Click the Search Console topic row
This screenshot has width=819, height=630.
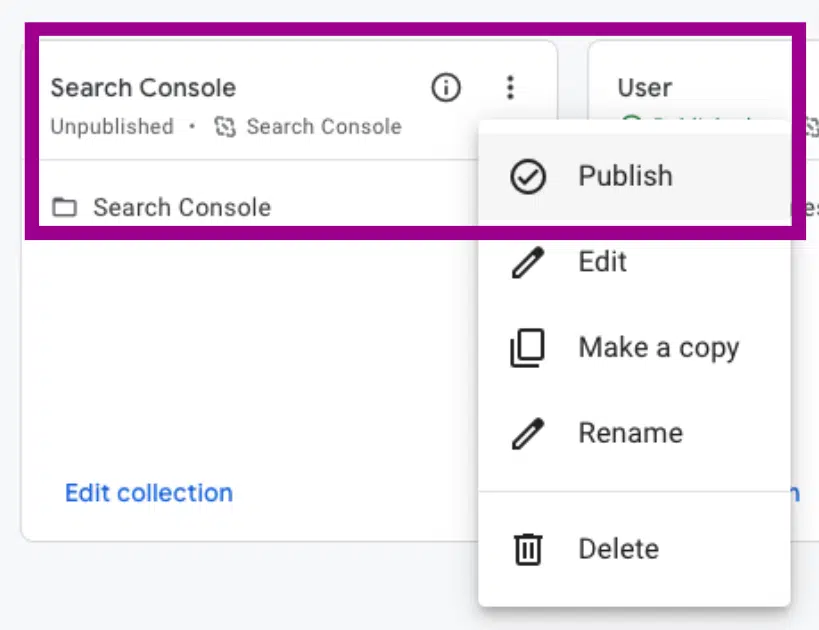[x=181, y=207]
